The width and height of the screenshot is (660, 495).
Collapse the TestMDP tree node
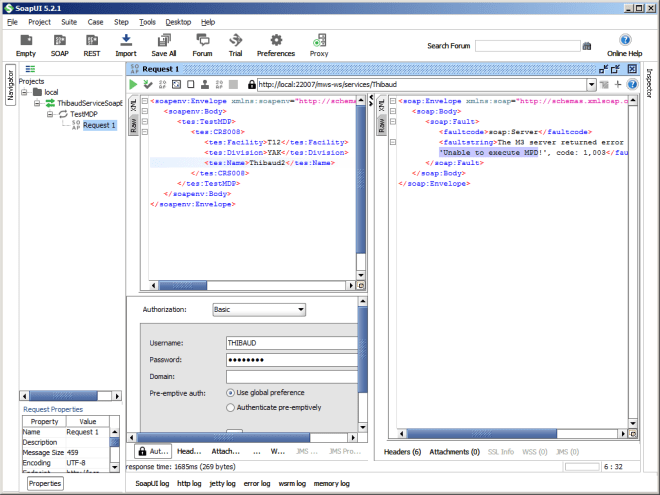(49, 114)
